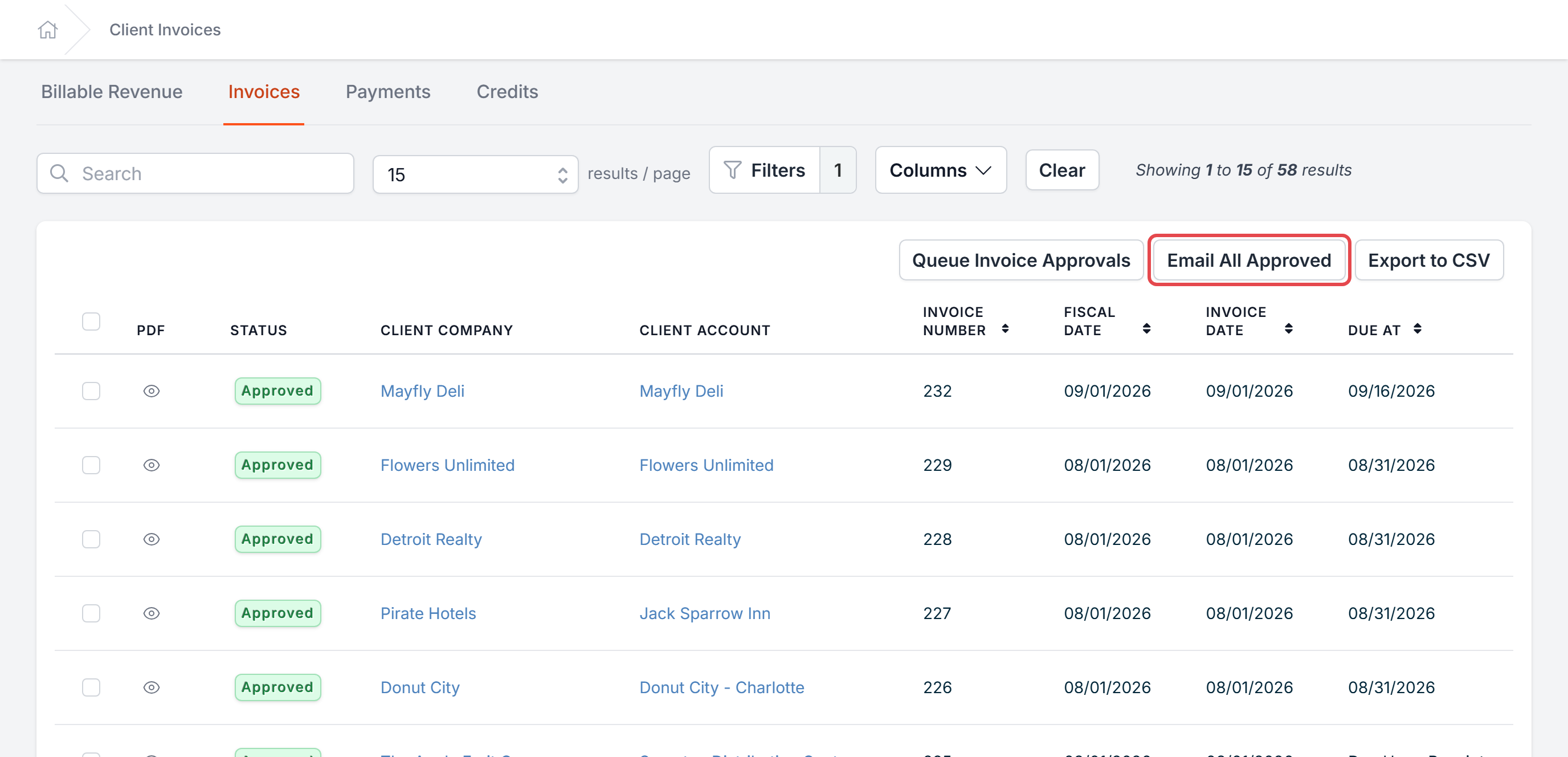The image size is (1568, 757).
Task: Check the Mayfly Deli invoice row
Action: click(91, 391)
